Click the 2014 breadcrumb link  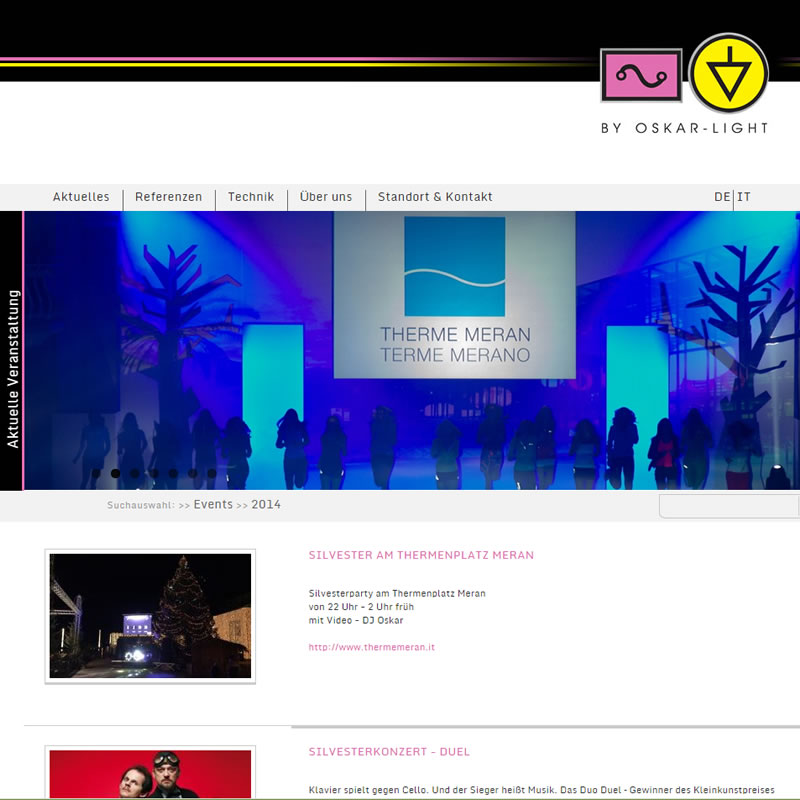[266, 505]
